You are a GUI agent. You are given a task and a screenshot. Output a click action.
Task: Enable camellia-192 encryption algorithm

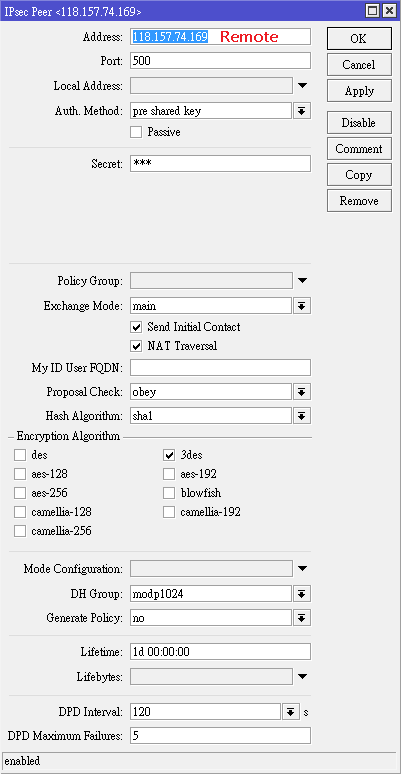click(169, 512)
